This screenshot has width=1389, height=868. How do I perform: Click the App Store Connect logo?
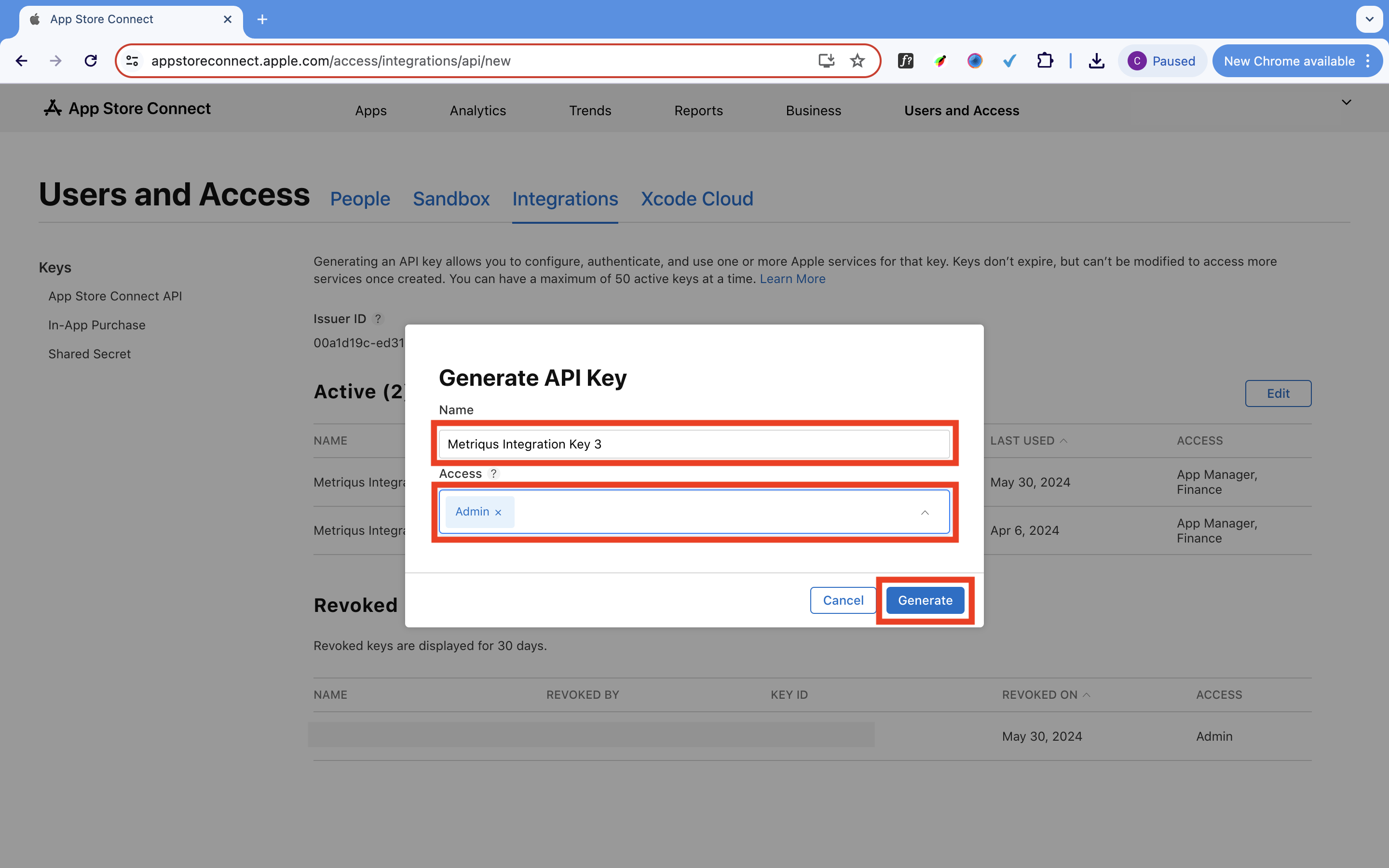(x=127, y=108)
